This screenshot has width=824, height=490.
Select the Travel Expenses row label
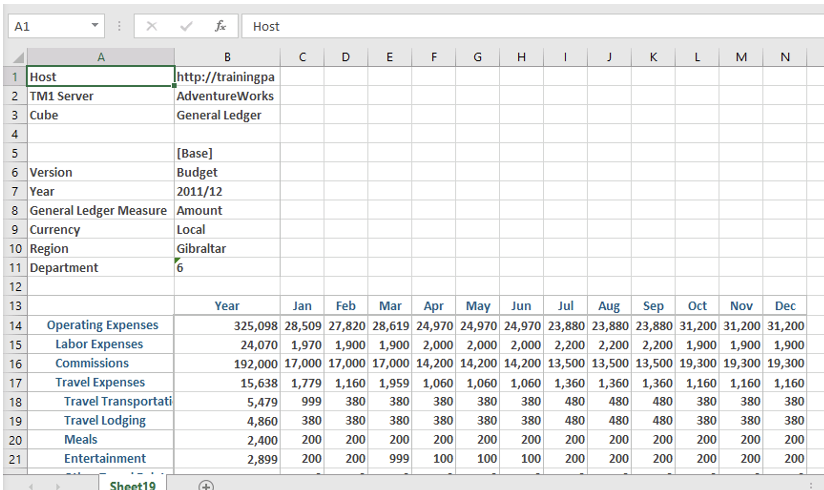tap(100, 382)
